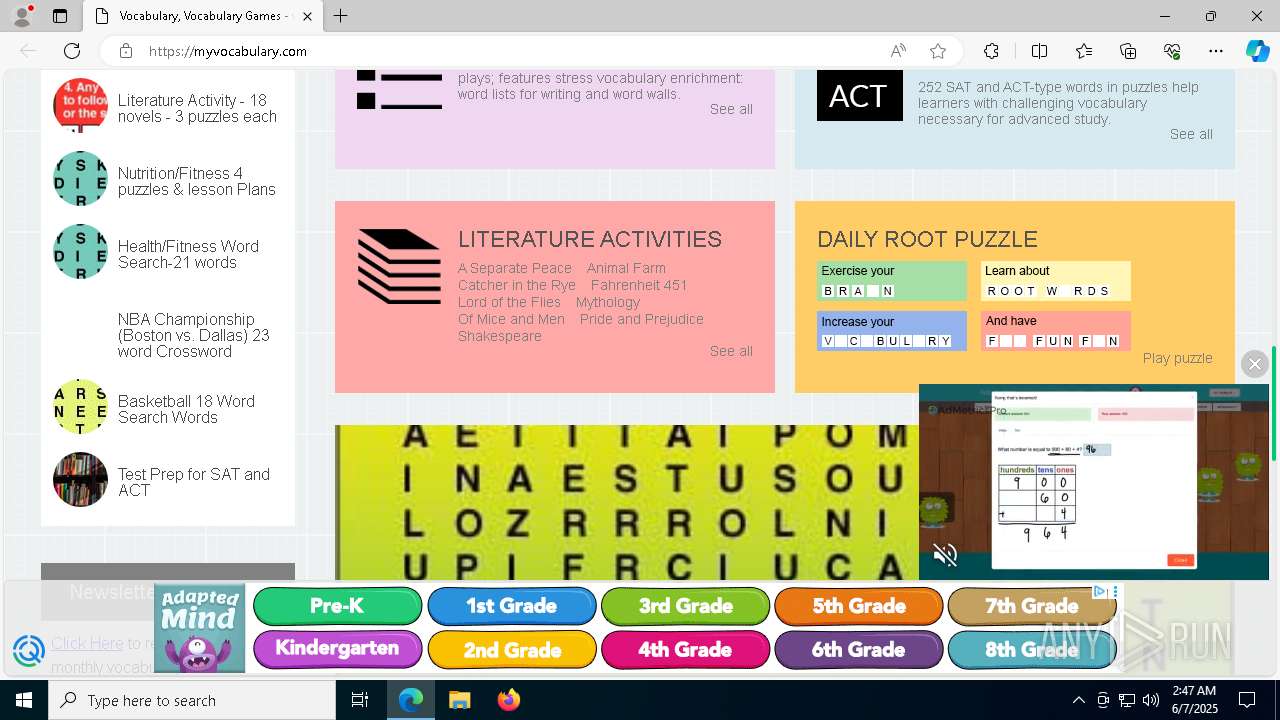Open Shakespeare link
The image size is (1280, 720).
point(500,336)
